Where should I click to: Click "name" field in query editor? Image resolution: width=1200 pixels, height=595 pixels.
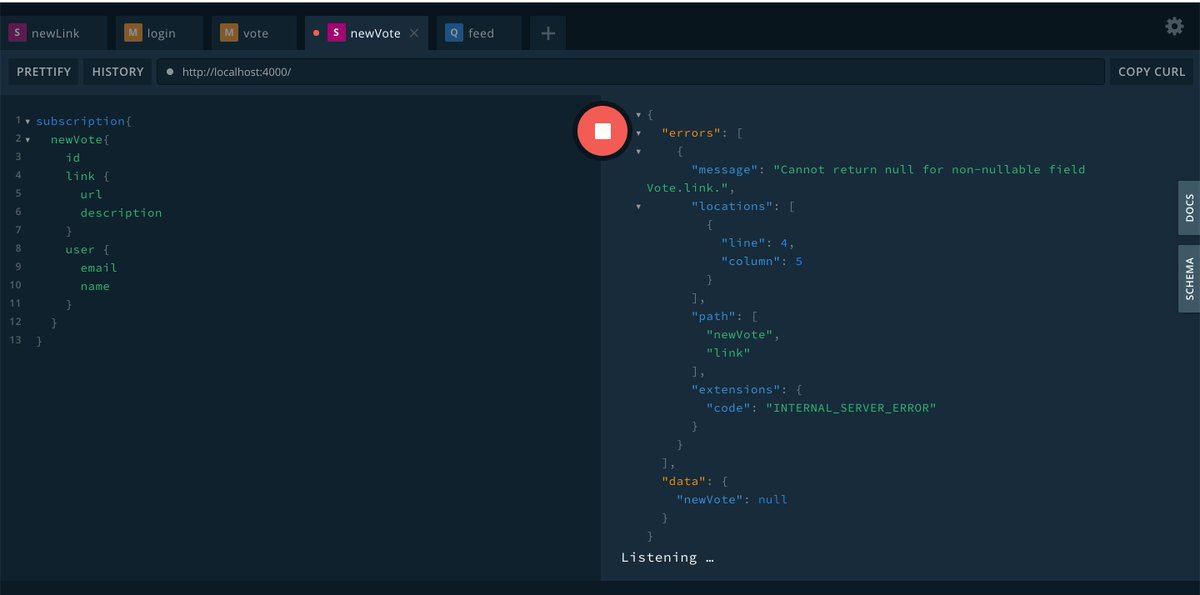(95, 286)
